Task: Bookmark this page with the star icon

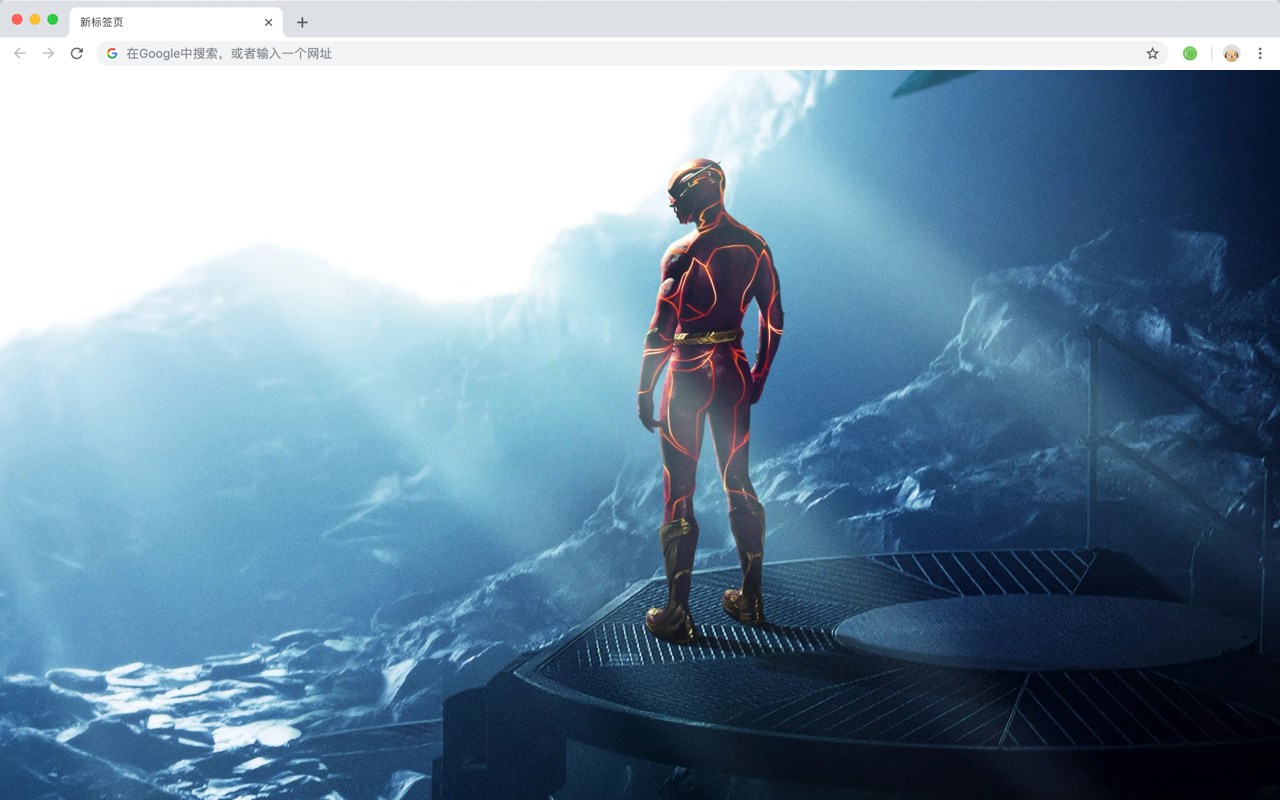Action: [x=1152, y=53]
